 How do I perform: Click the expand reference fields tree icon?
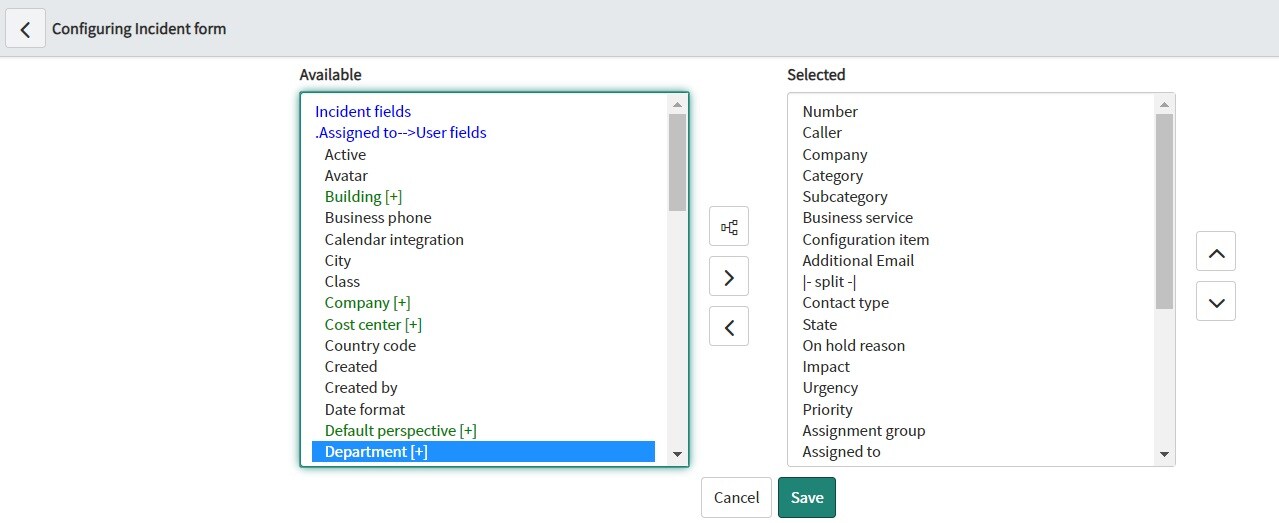729,227
